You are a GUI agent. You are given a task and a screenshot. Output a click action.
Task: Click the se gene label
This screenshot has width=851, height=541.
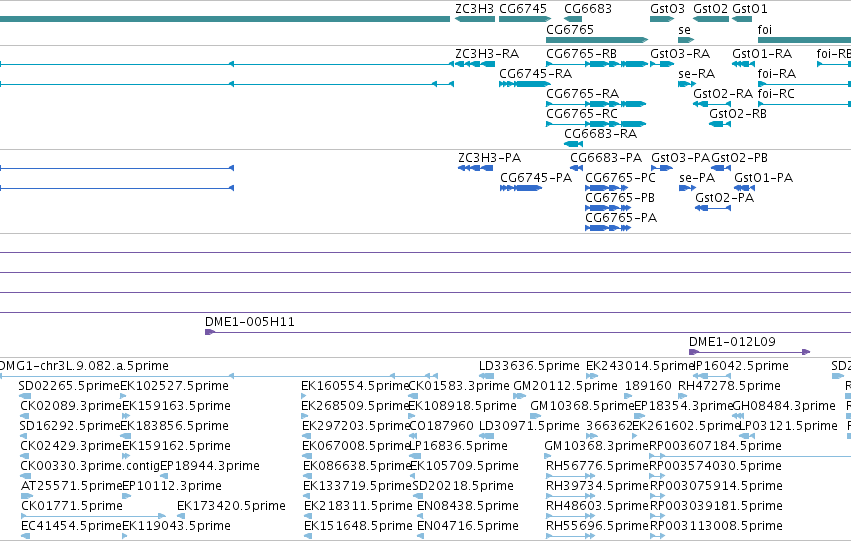click(x=684, y=29)
